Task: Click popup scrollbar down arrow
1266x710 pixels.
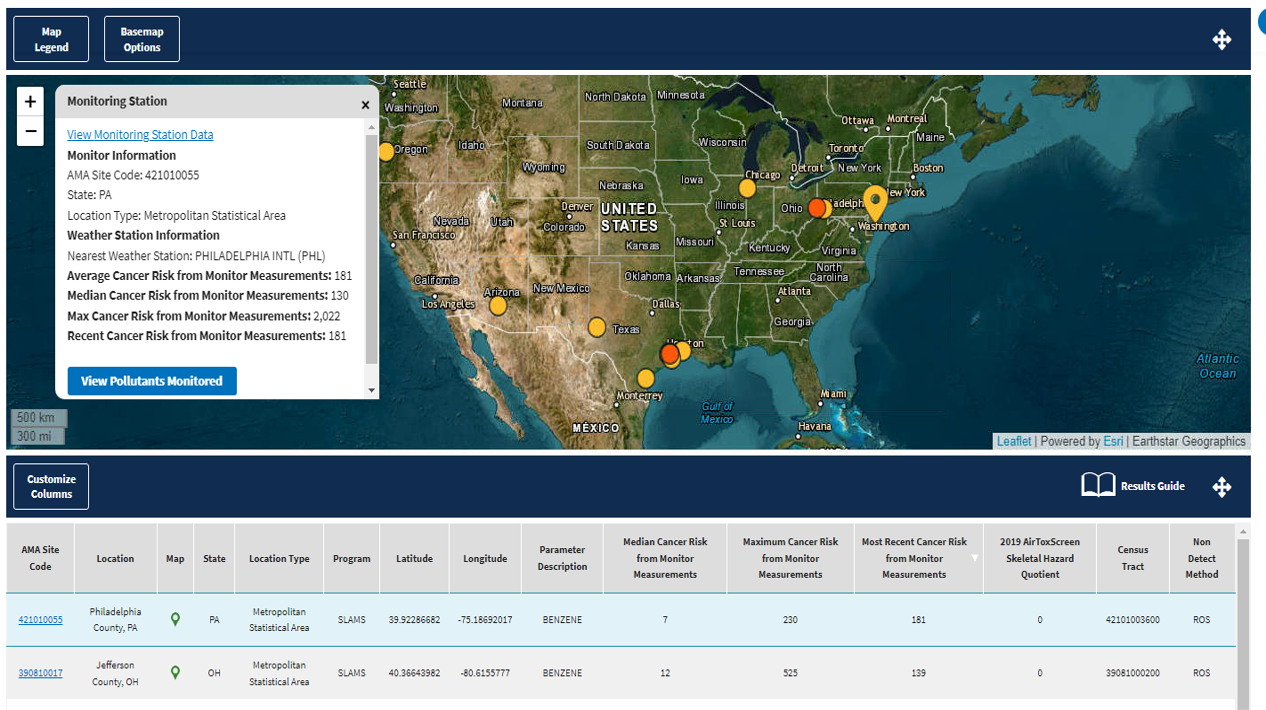Action: 372,390
